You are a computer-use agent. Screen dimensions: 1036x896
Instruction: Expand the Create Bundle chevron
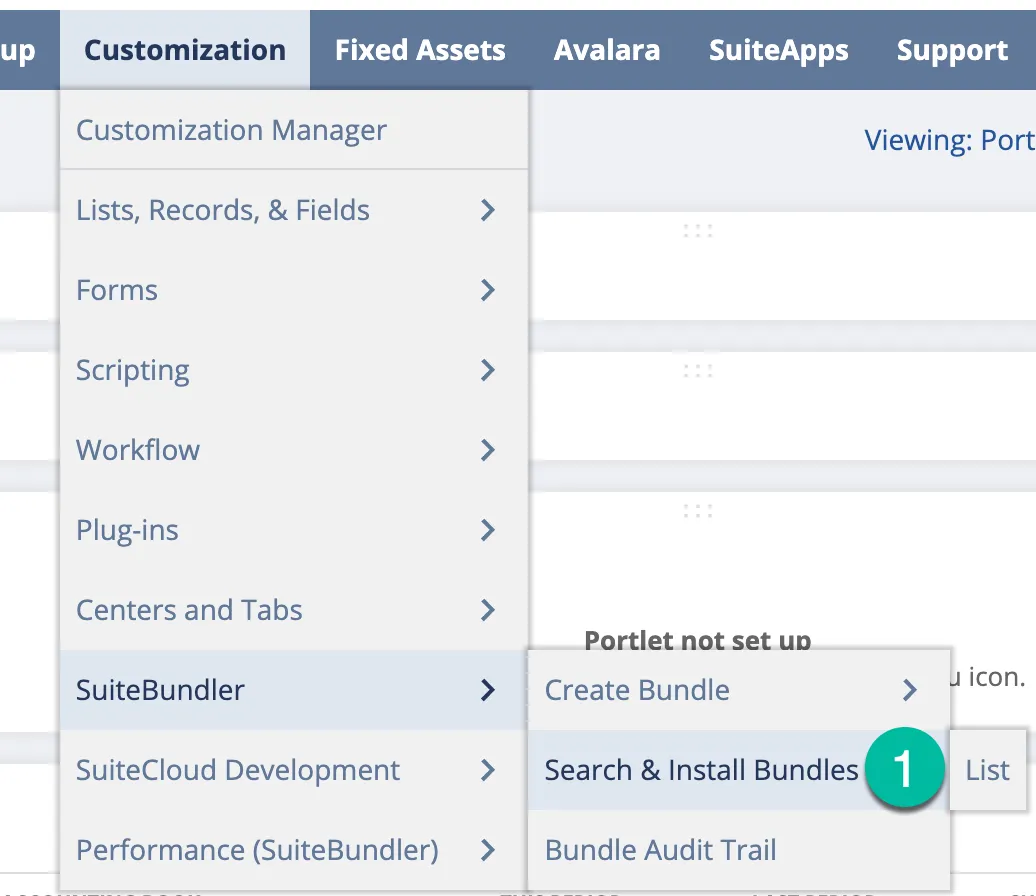click(910, 690)
